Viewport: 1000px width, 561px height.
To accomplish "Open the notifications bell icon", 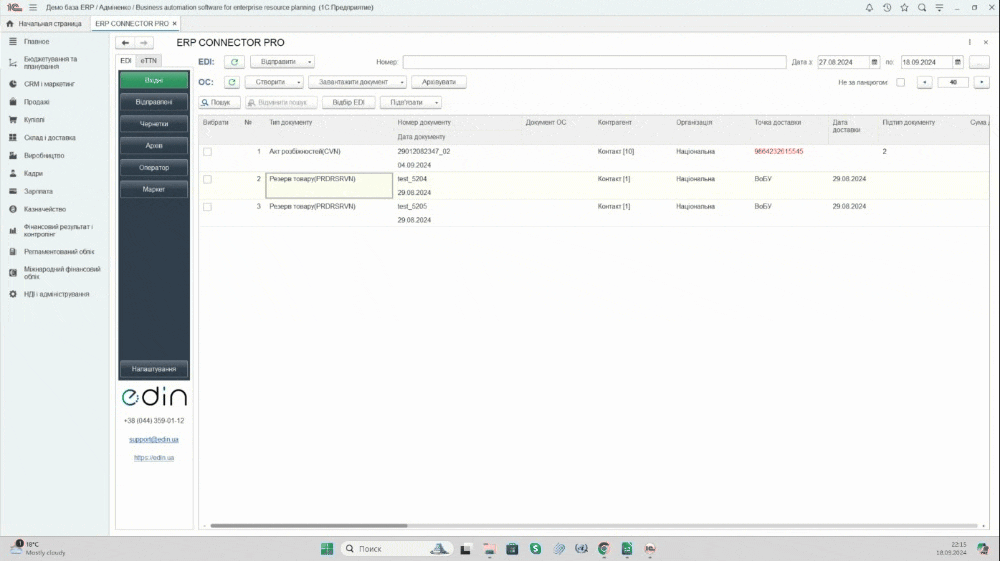I will (x=869, y=7).
